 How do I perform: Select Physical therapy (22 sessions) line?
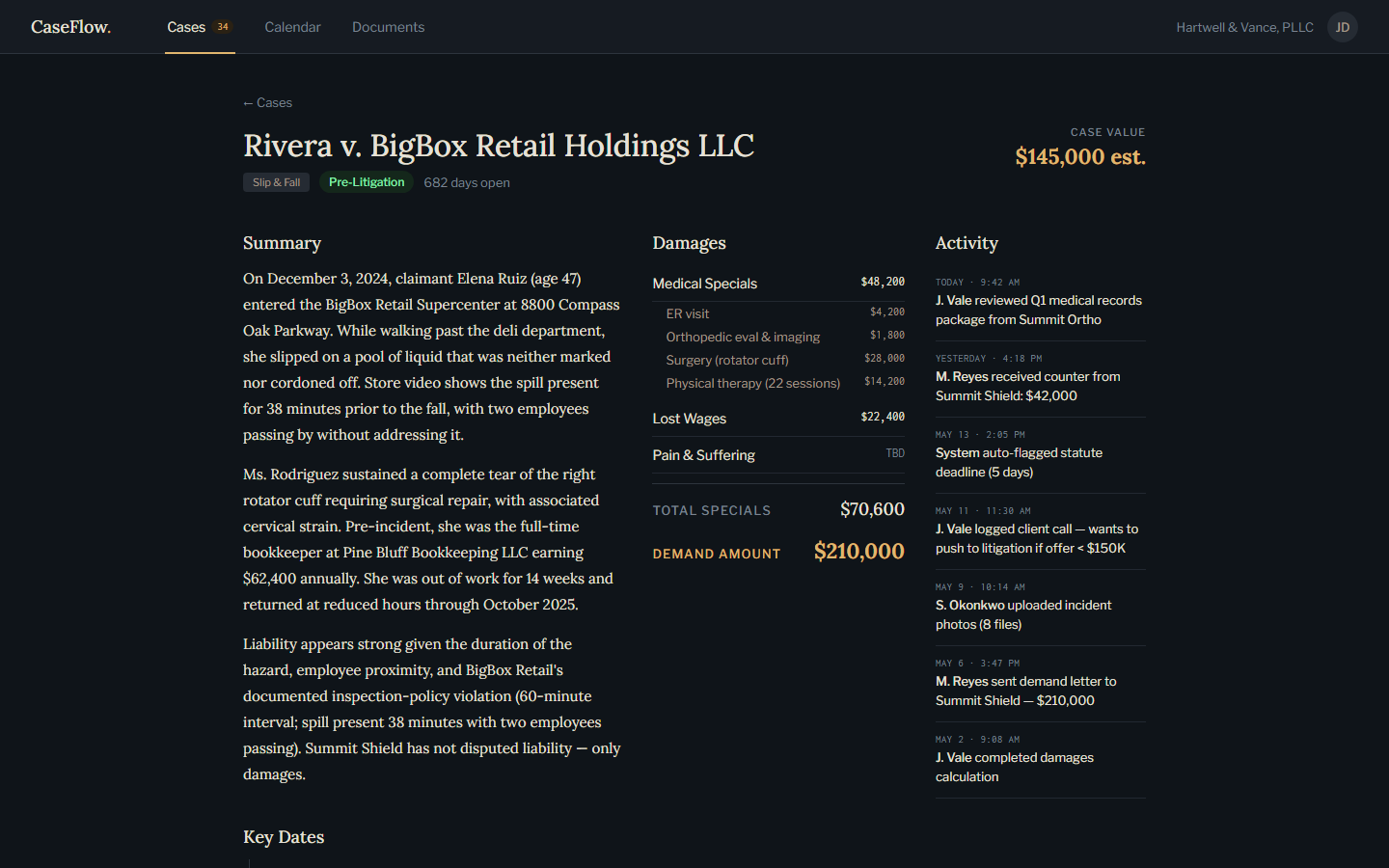click(778, 383)
